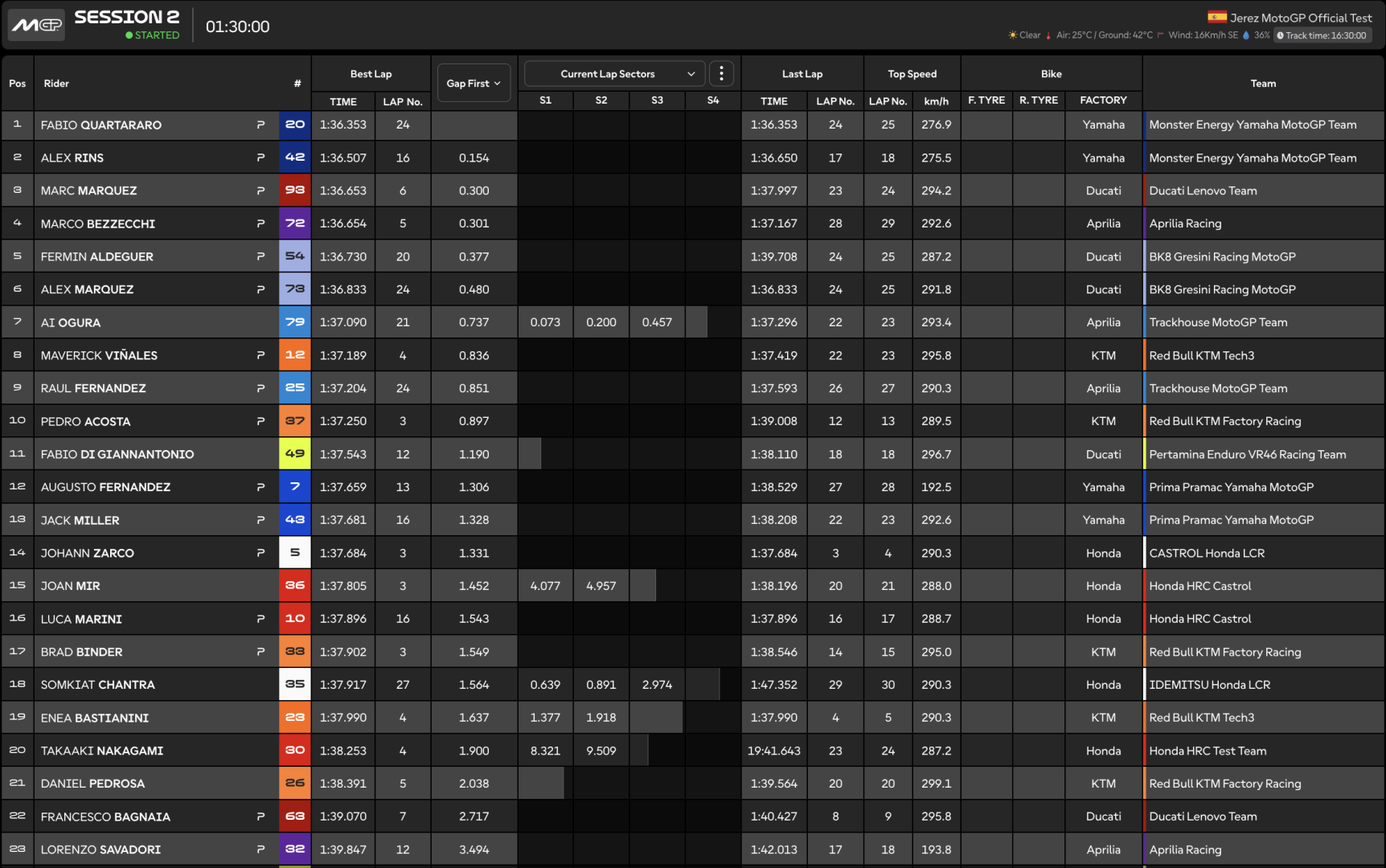Viewport: 1386px width, 868px height.
Task: Click the Bike column group header
Action: pyautogui.click(x=1052, y=74)
